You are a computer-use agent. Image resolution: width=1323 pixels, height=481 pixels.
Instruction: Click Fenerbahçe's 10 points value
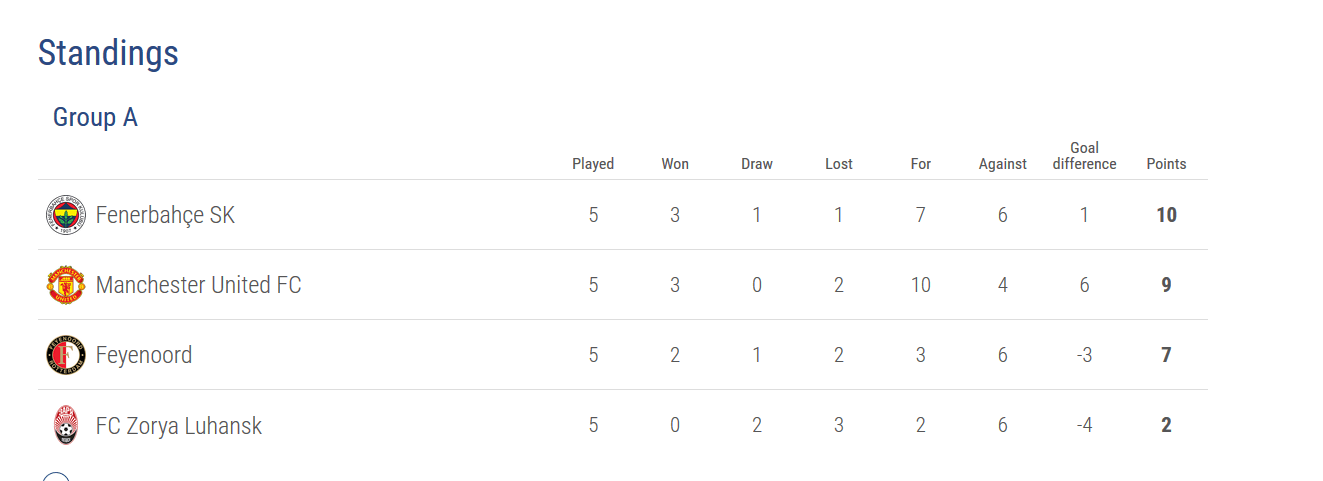1166,215
